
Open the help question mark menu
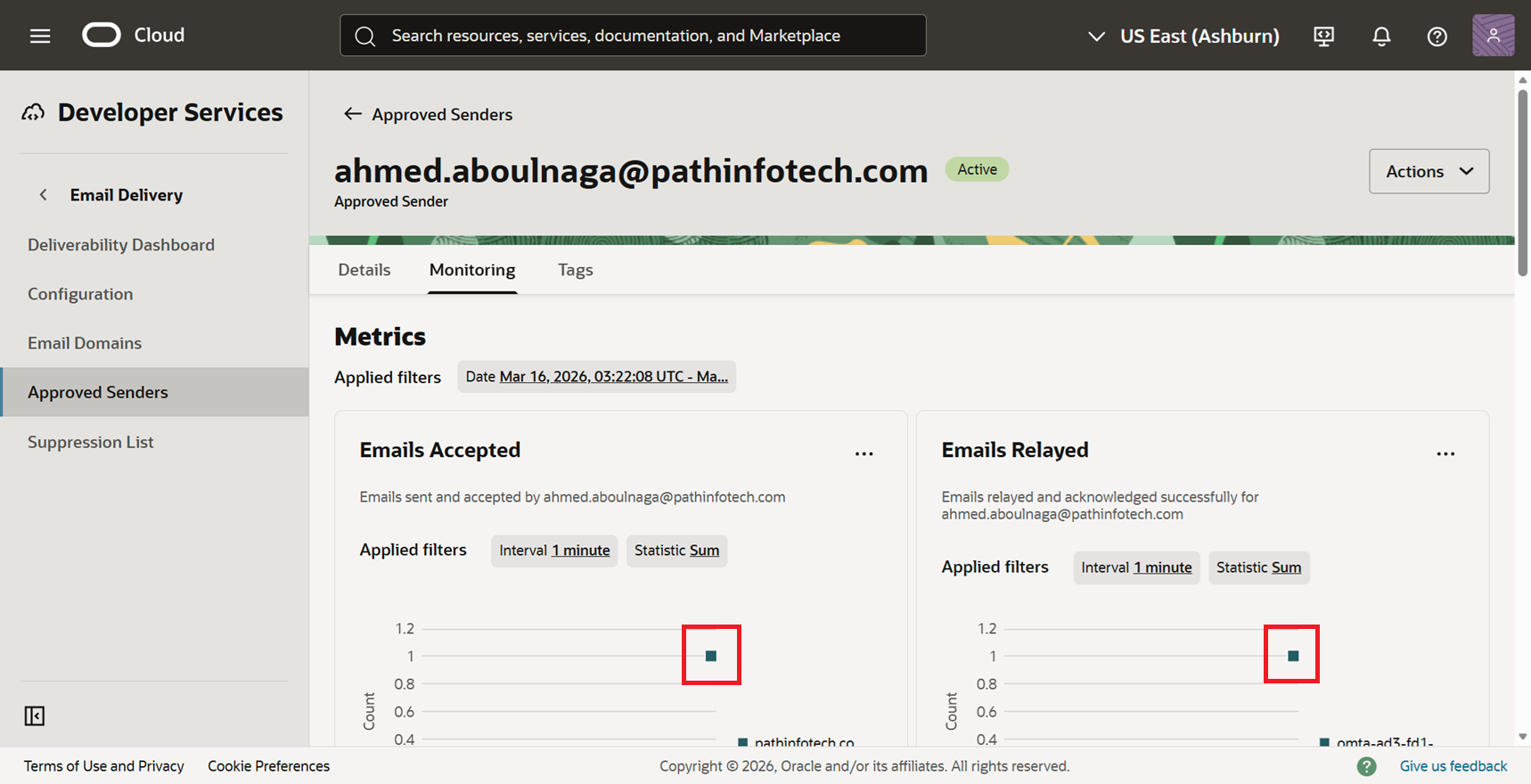pyautogui.click(x=1437, y=36)
